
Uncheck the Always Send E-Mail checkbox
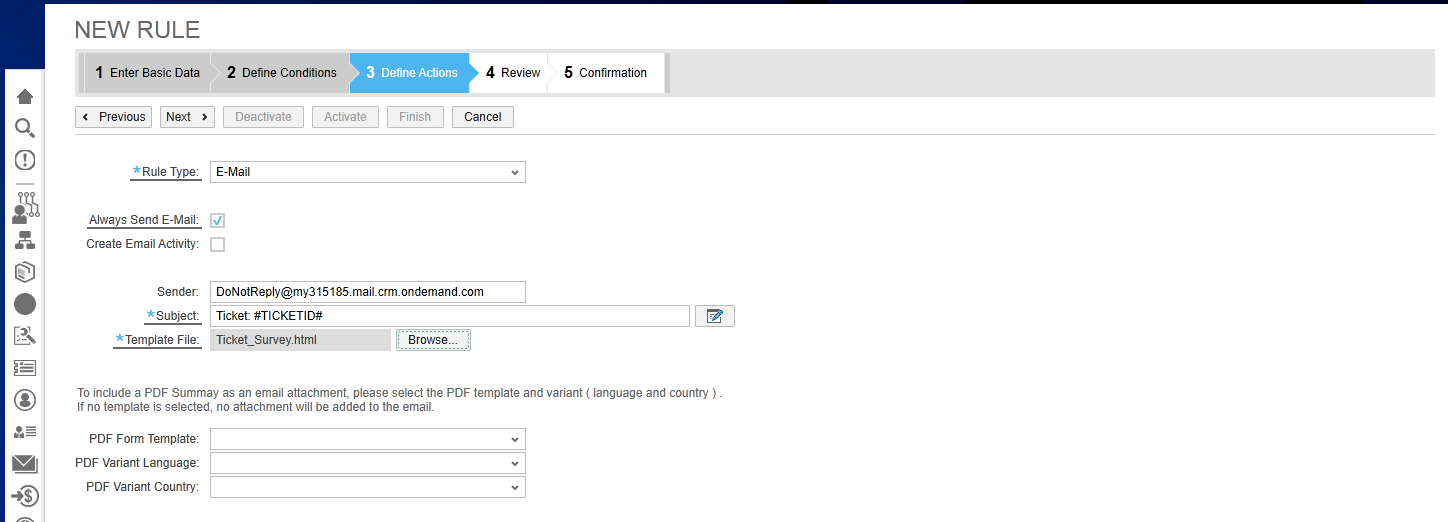click(x=217, y=220)
